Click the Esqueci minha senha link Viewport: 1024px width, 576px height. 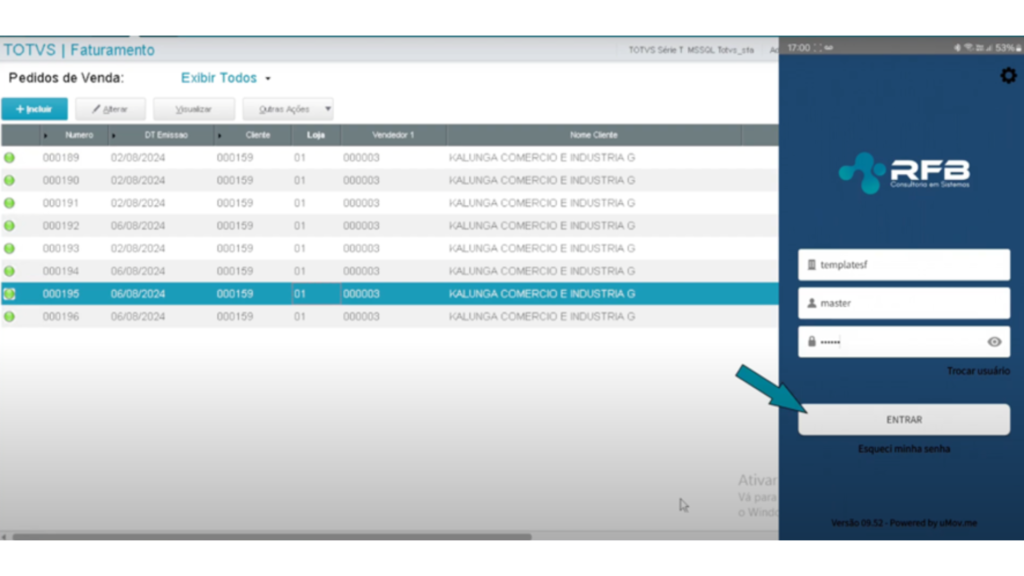tap(904, 449)
